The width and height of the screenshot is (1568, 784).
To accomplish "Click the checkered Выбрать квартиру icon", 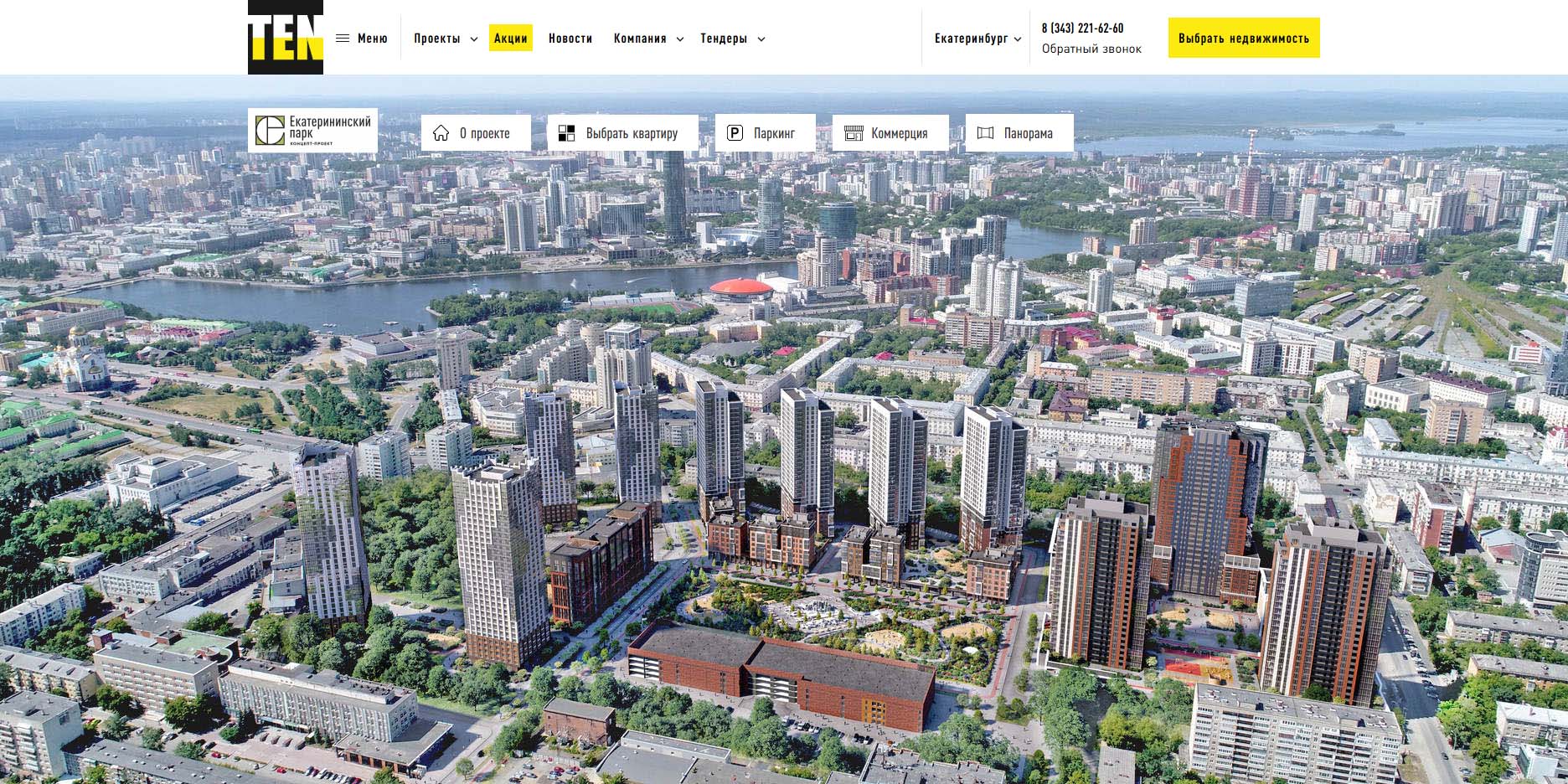I will click(567, 133).
